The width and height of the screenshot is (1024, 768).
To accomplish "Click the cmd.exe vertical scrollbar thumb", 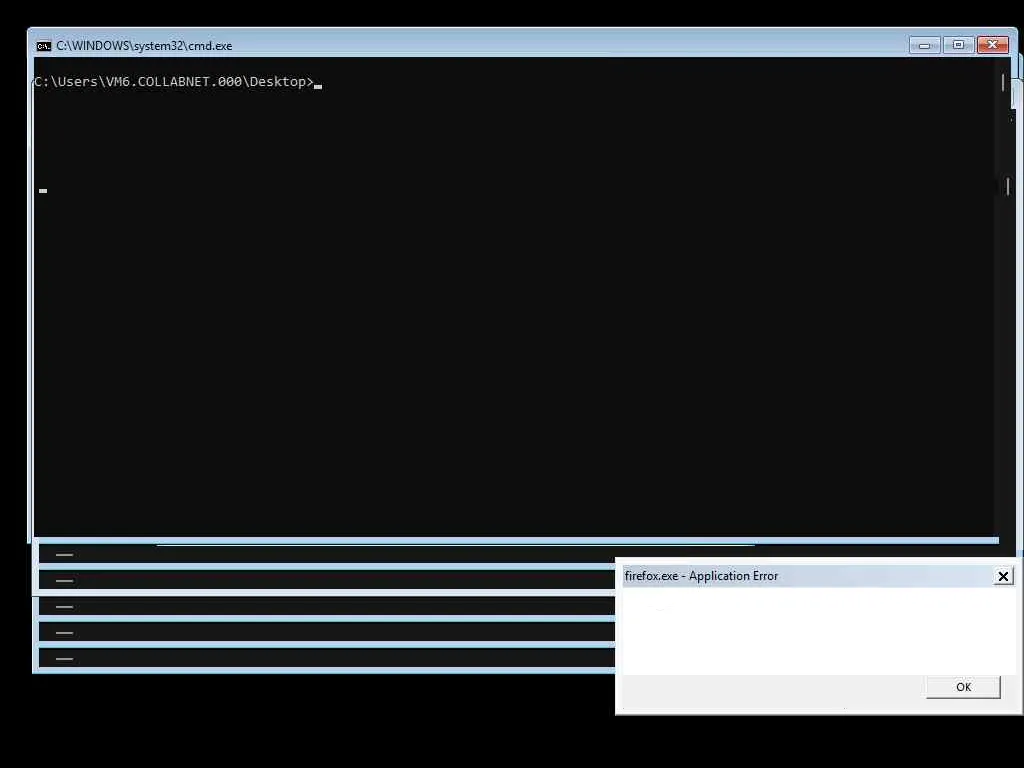I will (x=1003, y=82).
